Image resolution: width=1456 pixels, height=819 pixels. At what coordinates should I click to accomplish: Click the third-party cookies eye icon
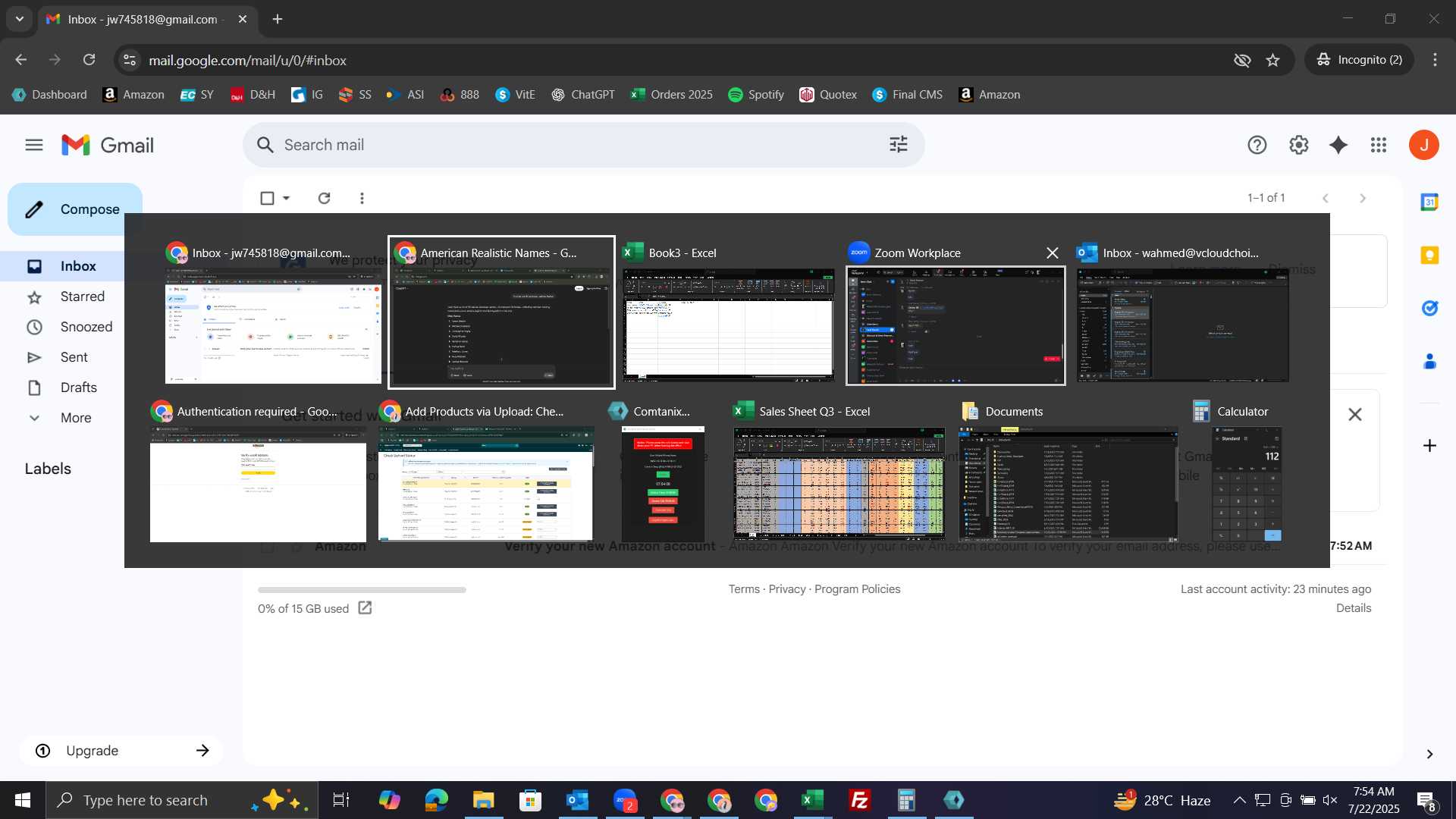[x=1242, y=60]
